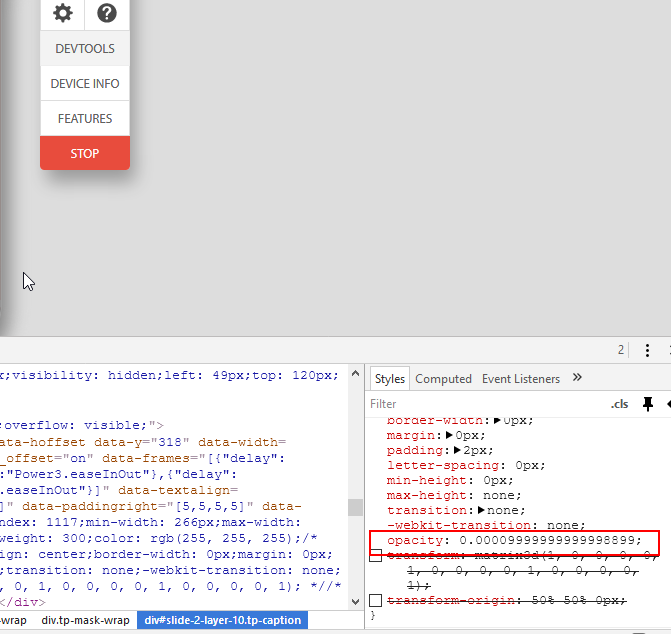671x634 pixels.
Task: Click the help question mark icon
Action: tap(107, 13)
